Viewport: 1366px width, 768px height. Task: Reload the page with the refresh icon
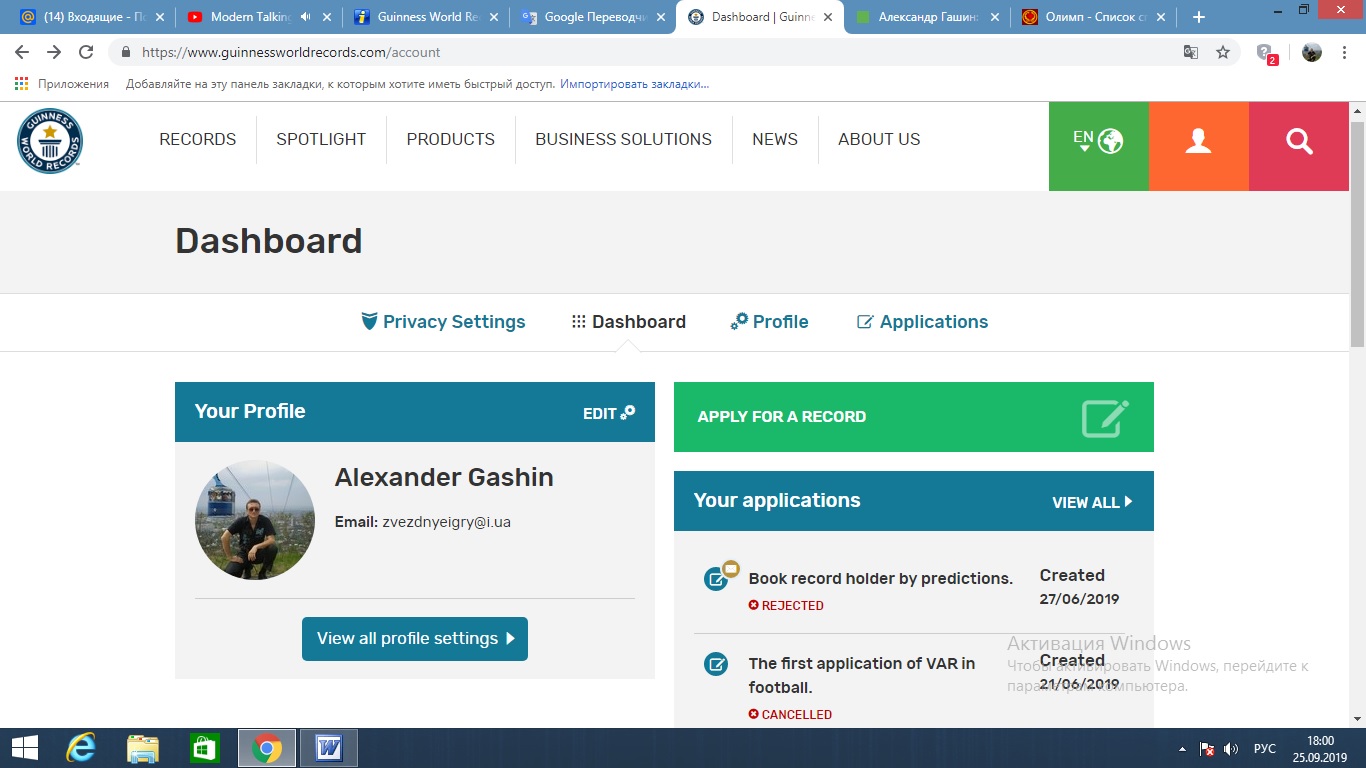[x=86, y=52]
